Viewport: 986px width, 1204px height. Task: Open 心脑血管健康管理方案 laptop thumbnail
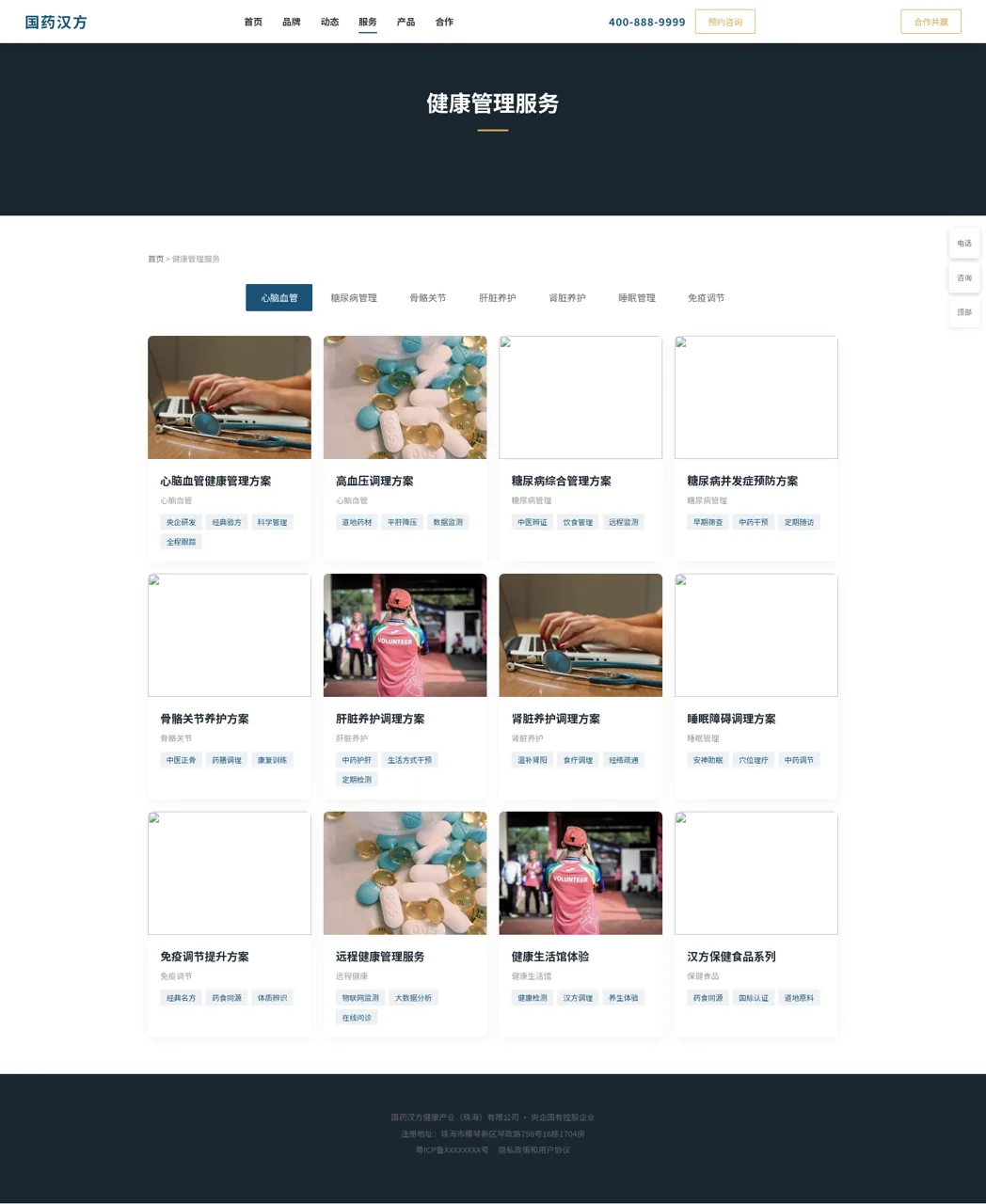pos(230,397)
